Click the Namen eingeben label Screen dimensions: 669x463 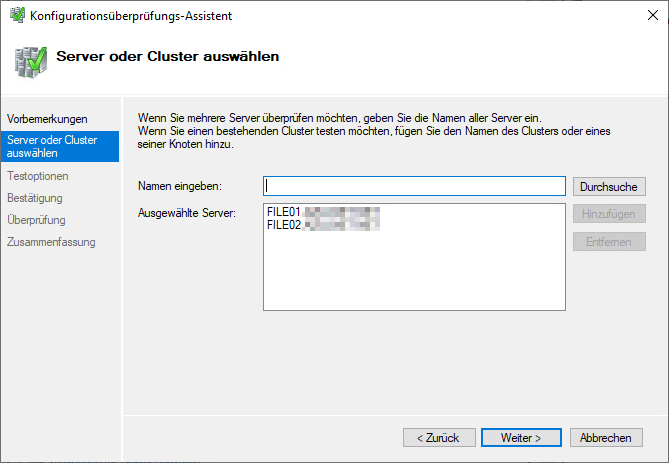[x=180, y=186]
